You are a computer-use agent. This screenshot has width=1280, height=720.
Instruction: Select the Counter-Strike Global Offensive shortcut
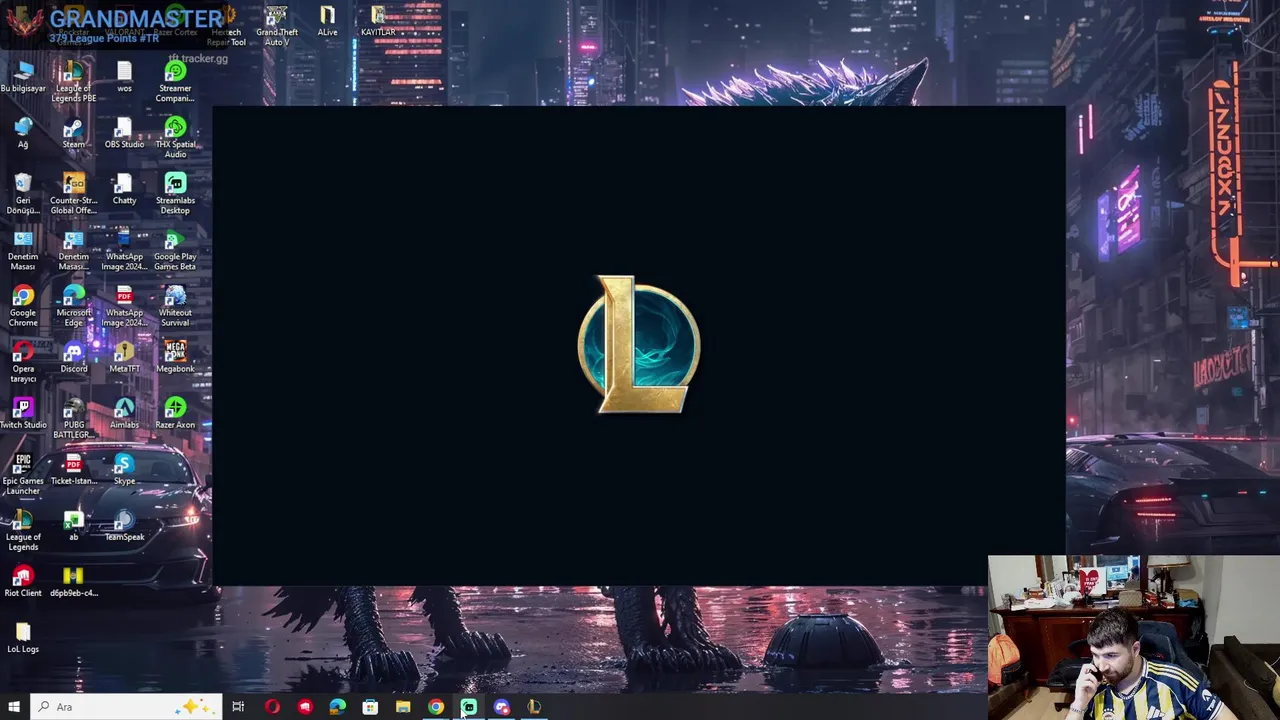74,194
